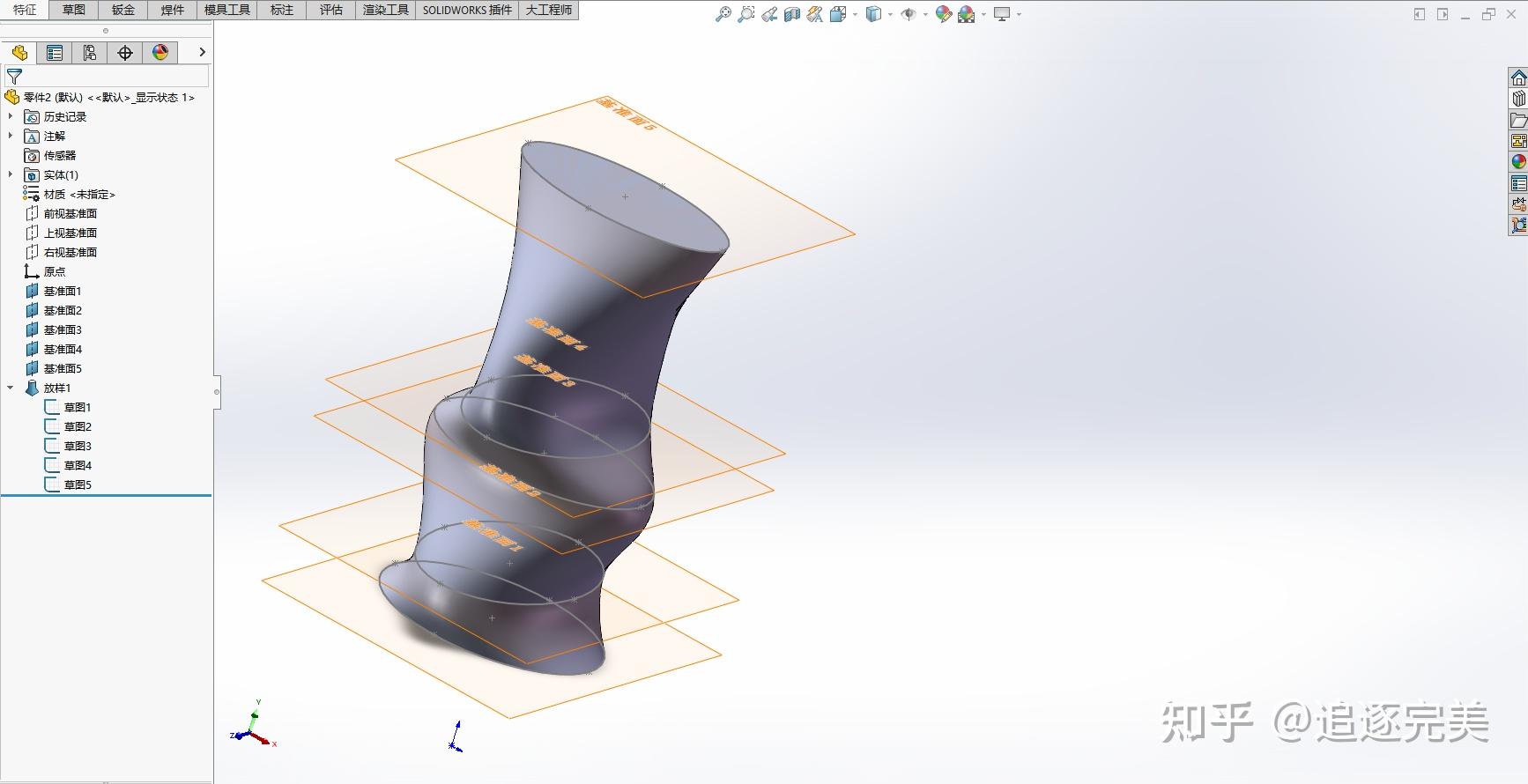Image resolution: width=1528 pixels, height=784 pixels.
Task: Open the View Settings dropdown arrow
Action: [1019, 14]
